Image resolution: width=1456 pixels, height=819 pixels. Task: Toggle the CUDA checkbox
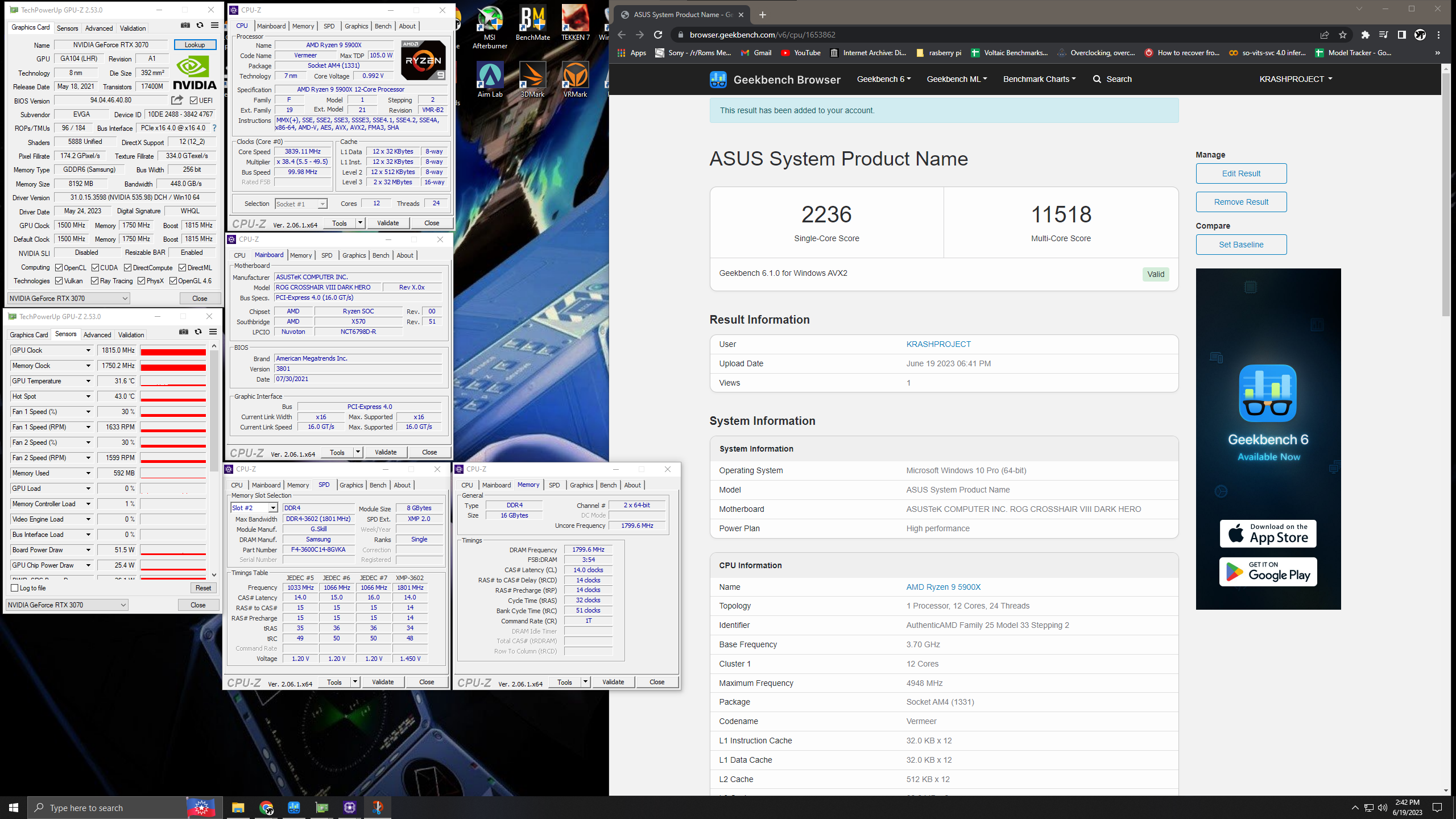[x=95, y=268]
